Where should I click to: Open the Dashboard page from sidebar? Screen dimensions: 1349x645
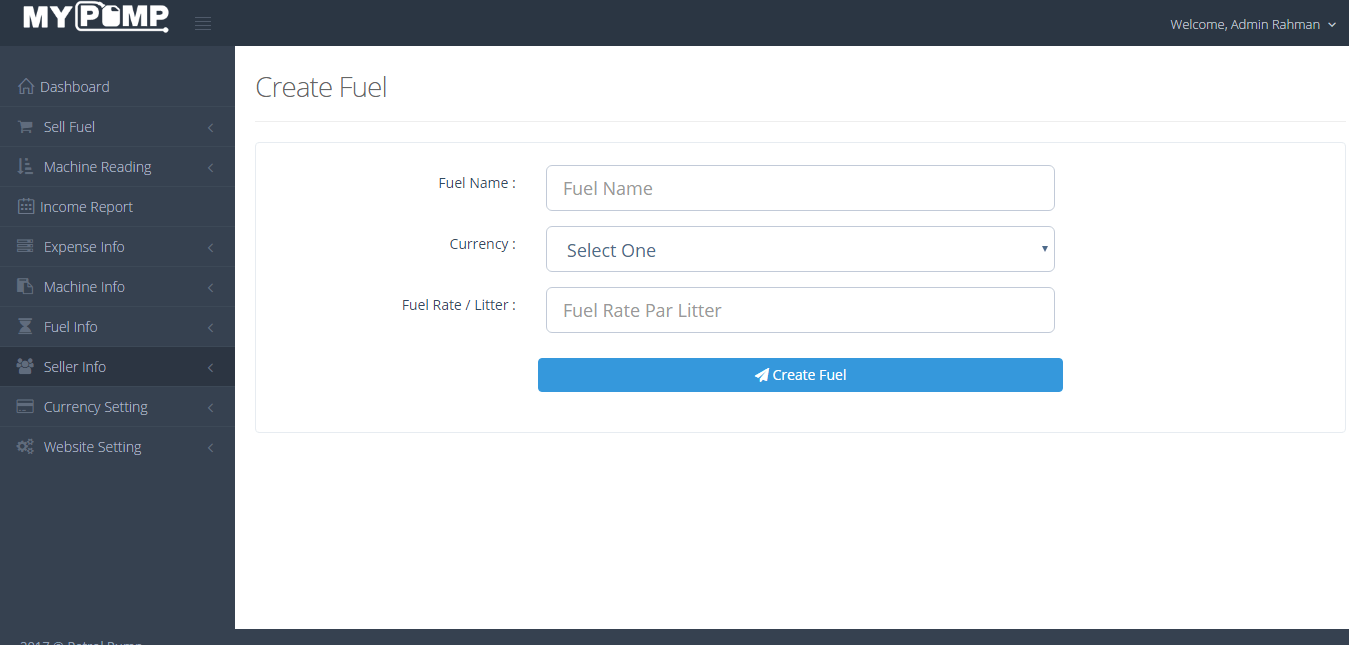click(x=75, y=86)
